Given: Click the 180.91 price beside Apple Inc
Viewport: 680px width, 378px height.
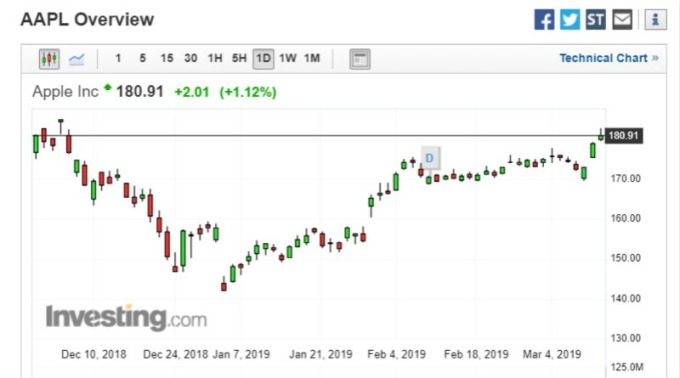Looking at the screenshot, I should coord(140,91).
